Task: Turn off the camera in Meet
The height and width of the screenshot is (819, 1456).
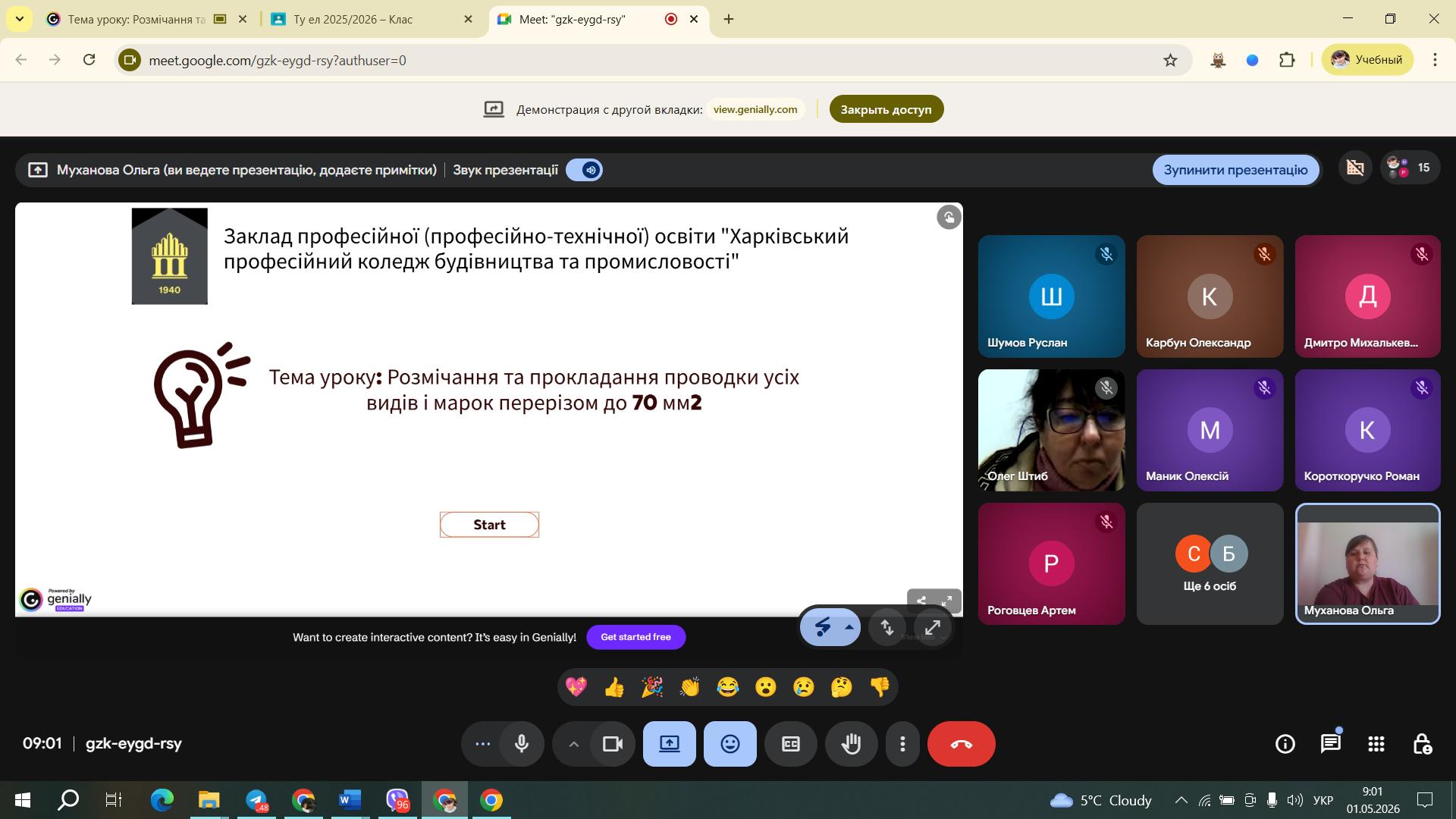Action: 612,744
